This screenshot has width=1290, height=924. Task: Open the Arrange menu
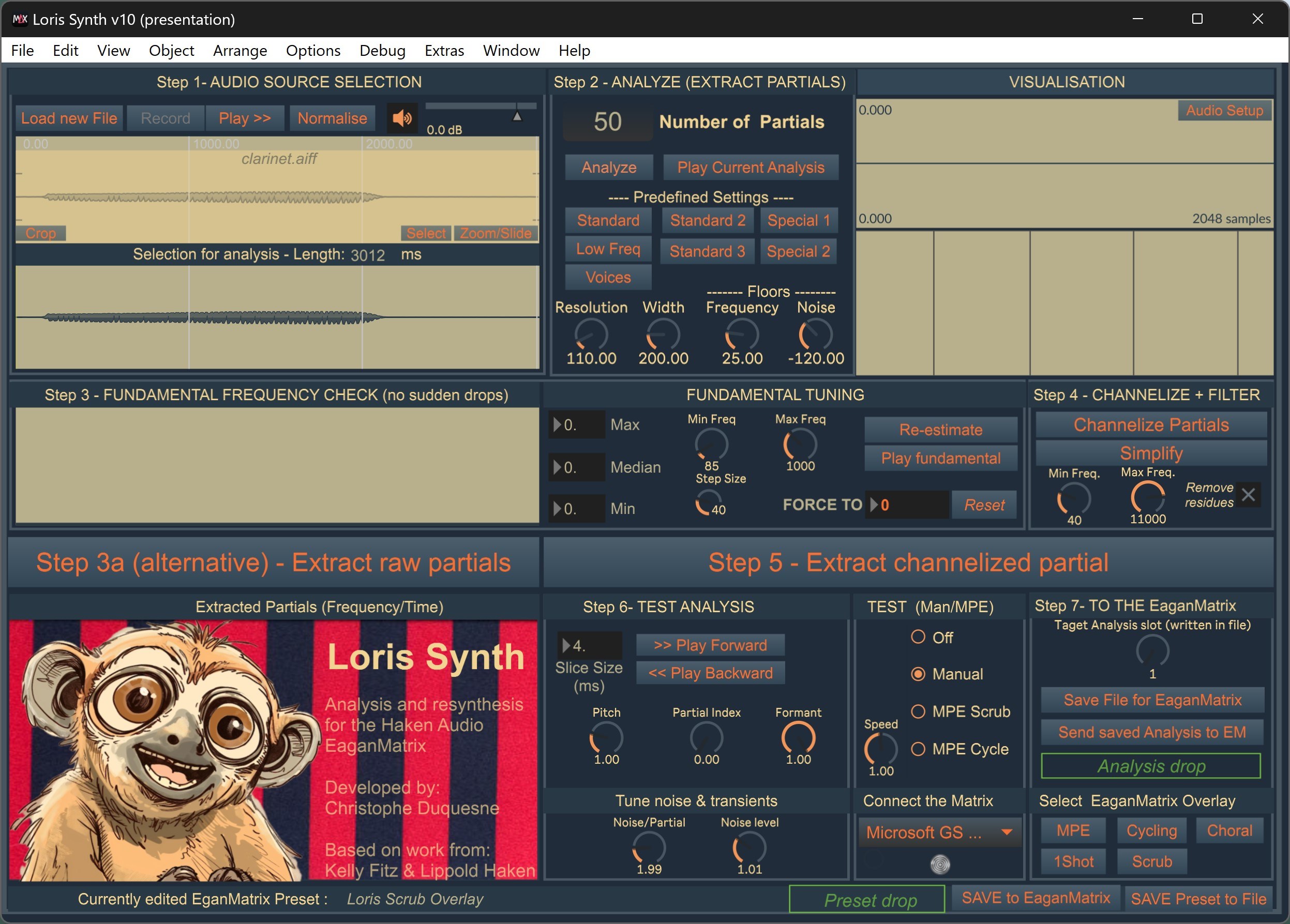click(239, 51)
